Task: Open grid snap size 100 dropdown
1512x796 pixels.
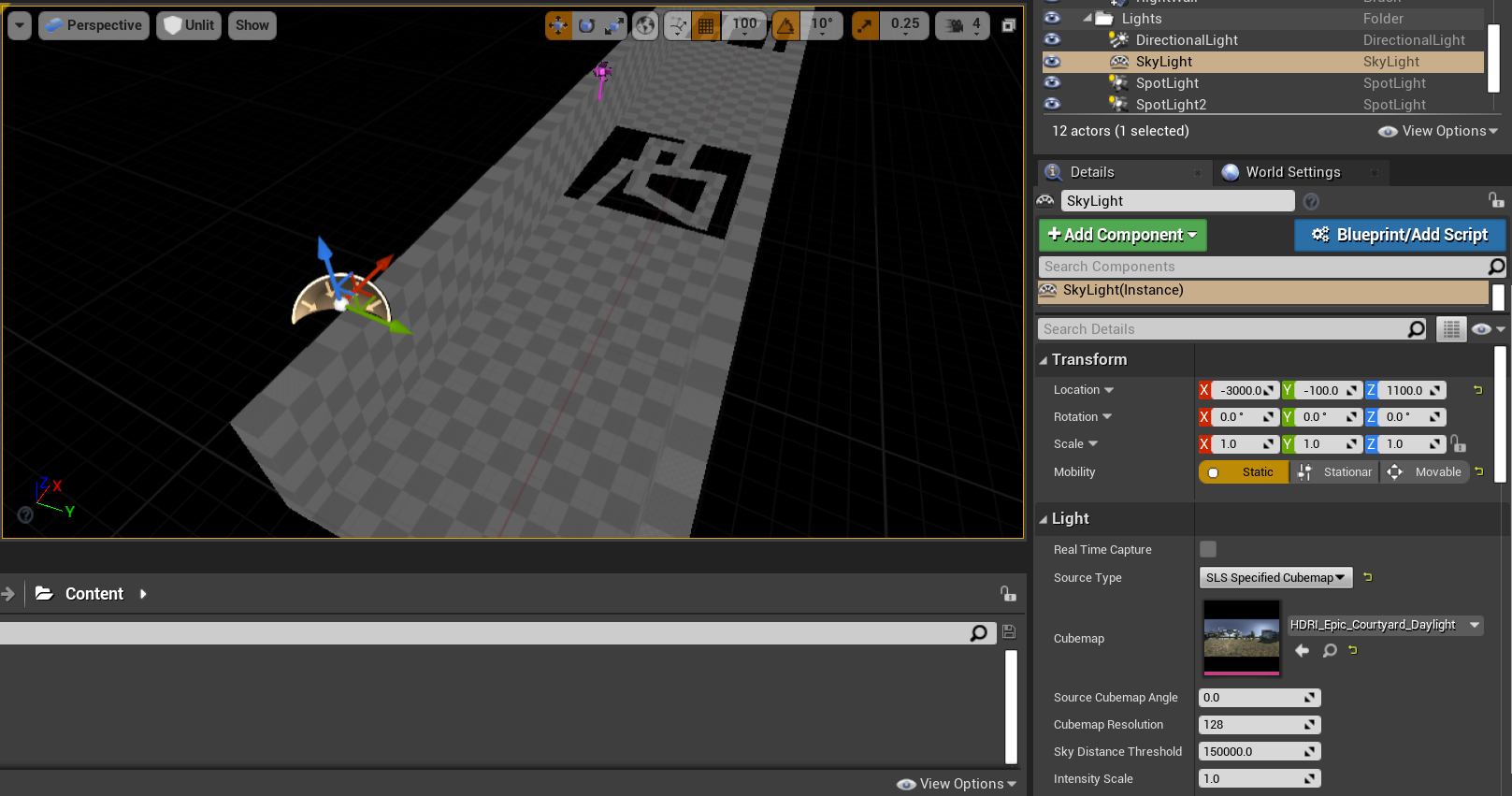Action: 744,25
